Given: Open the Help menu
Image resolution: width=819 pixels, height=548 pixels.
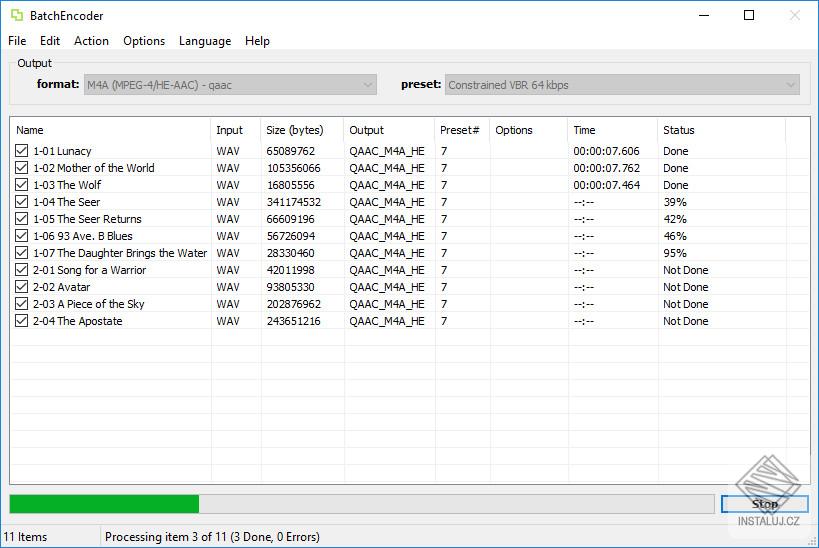Looking at the screenshot, I should click(257, 41).
